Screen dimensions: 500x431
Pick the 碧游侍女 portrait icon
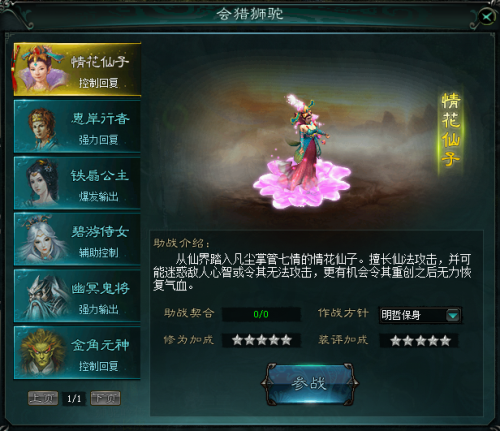[x=42, y=239]
